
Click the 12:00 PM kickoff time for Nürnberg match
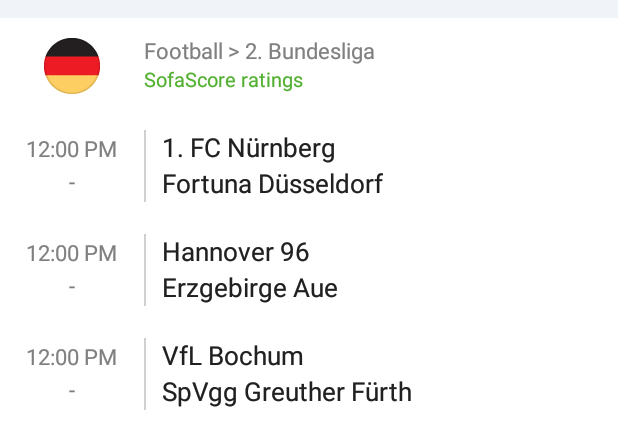(x=71, y=150)
